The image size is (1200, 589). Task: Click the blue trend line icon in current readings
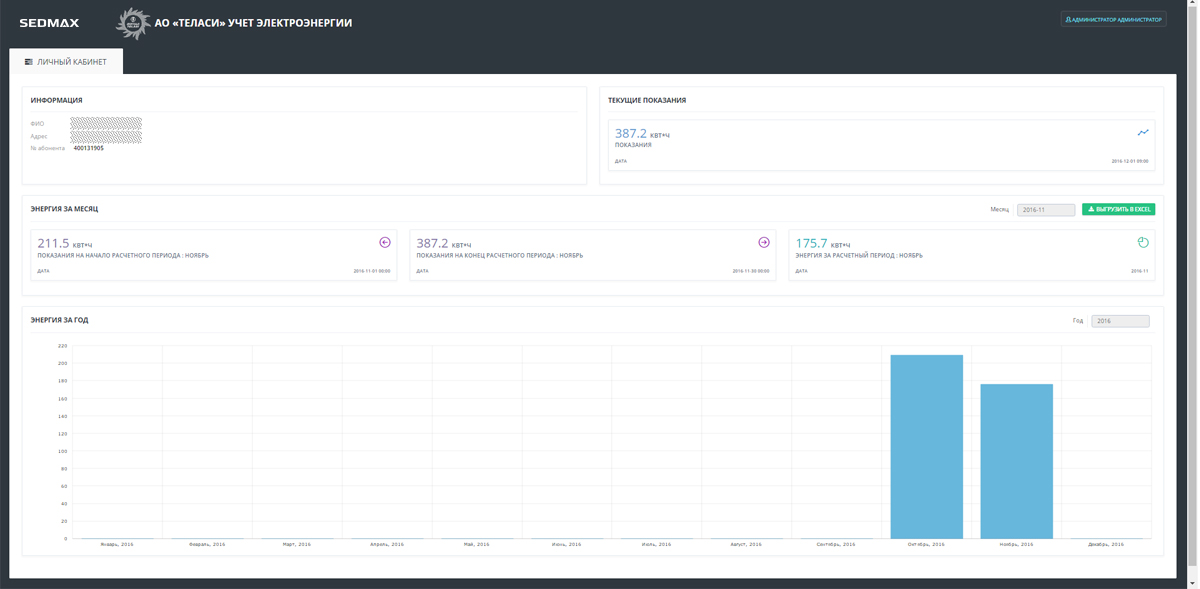point(1143,132)
